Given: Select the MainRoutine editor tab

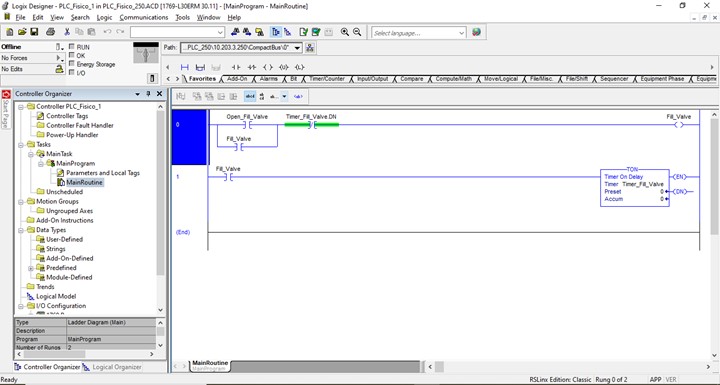Looking at the screenshot, I should coord(210,365).
